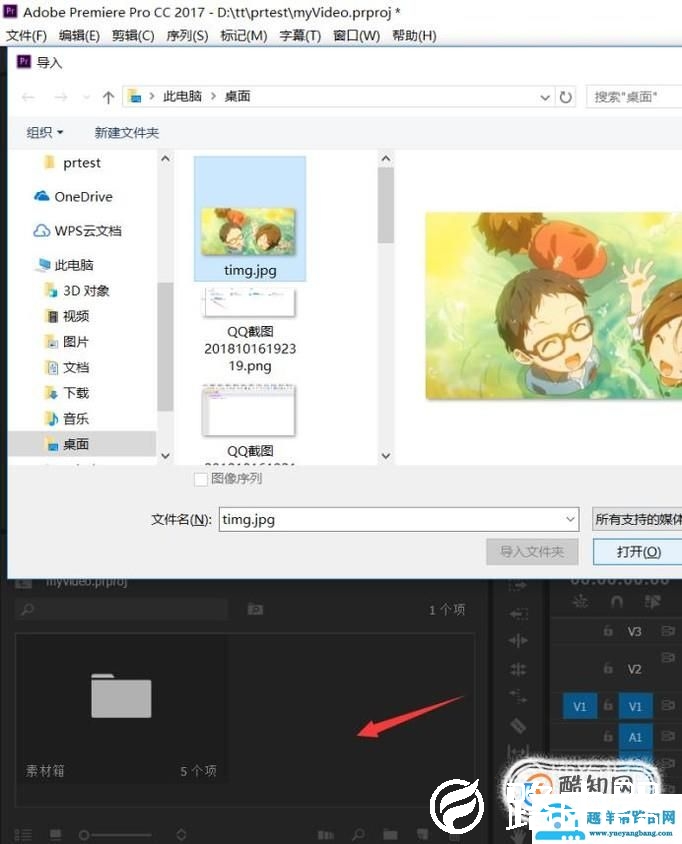
Task: Switch project panel to icon view
Action: click(x=55, y=834)
